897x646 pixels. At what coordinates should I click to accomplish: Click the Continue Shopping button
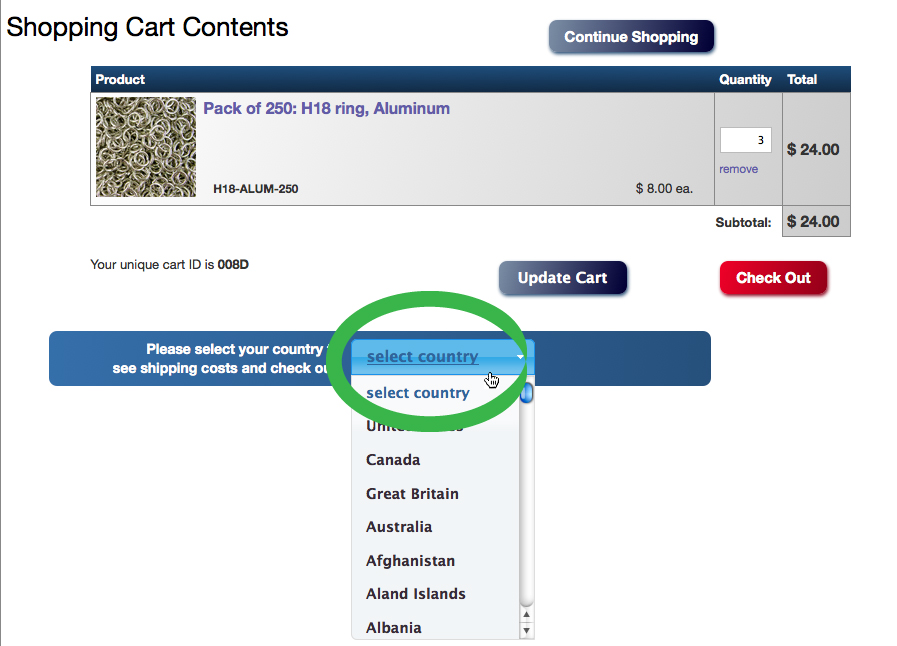tap(631, 37)
